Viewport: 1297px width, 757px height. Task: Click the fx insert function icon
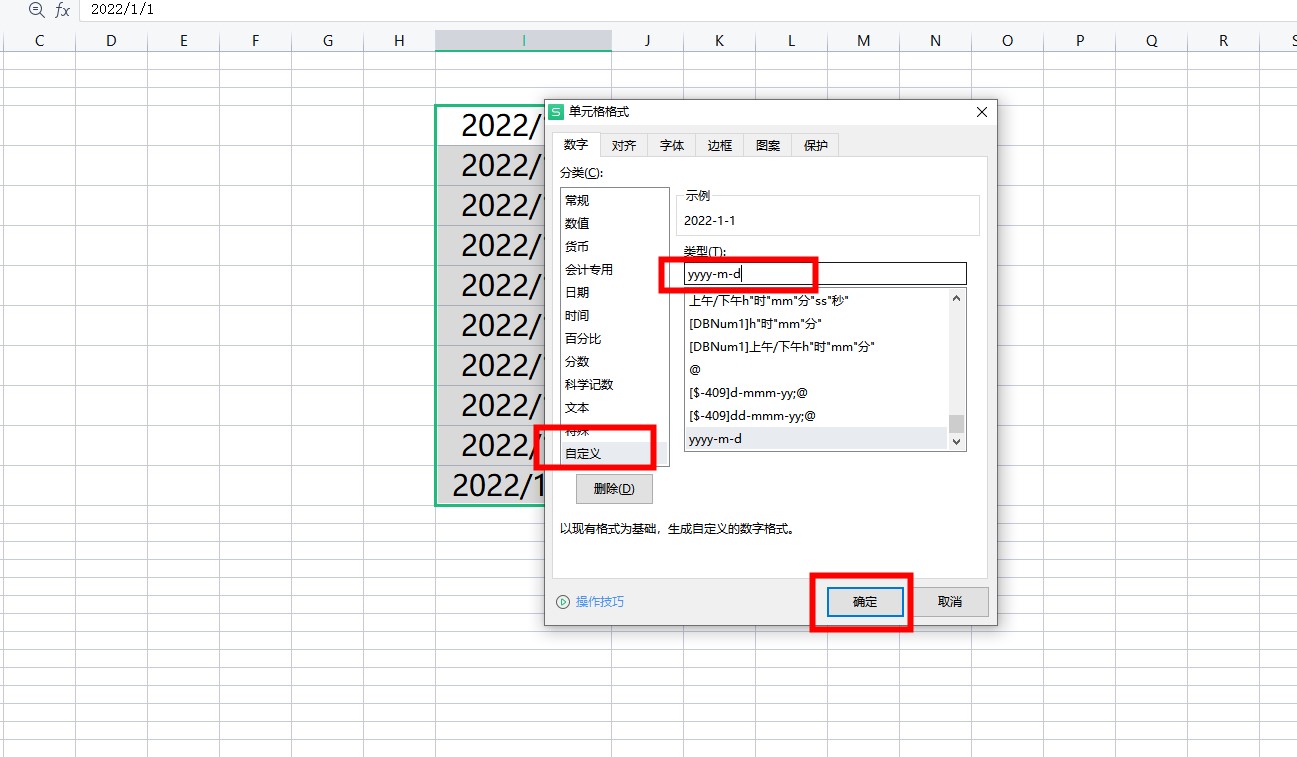62,10
